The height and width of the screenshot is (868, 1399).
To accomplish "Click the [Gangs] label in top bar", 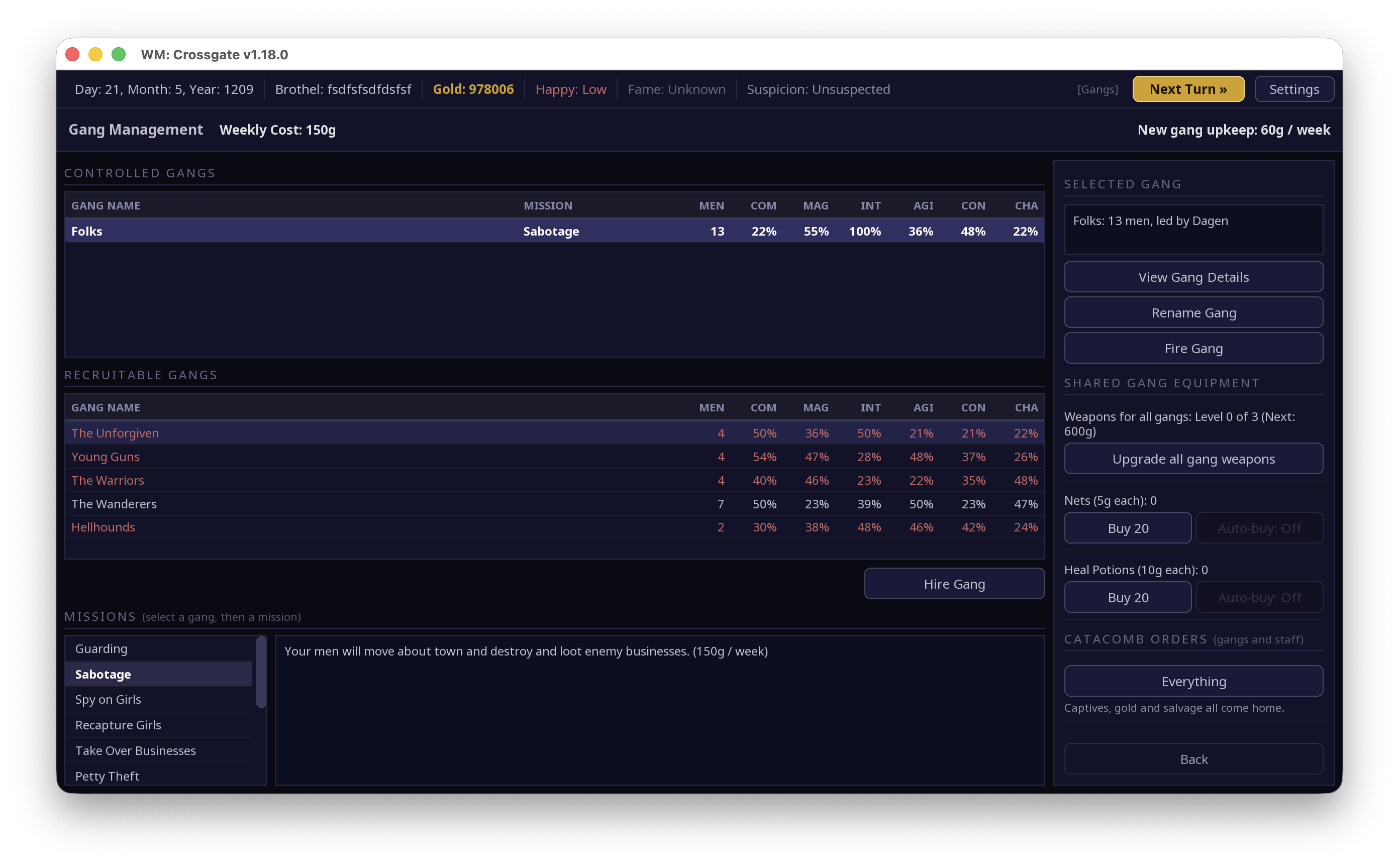I will 1097,89.
